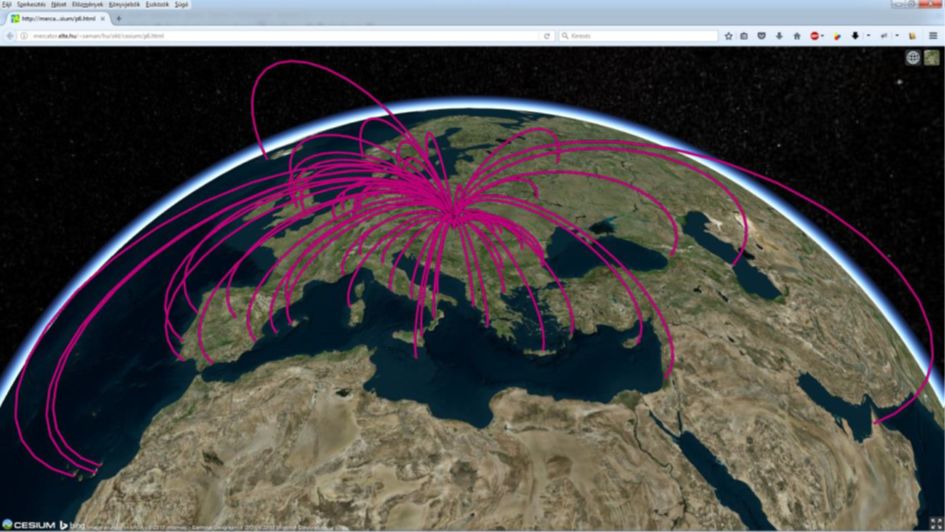This screenshot has height=532, width=945.
Task: Show bookmarks list clipboard icon
Action: click(744, 36)
